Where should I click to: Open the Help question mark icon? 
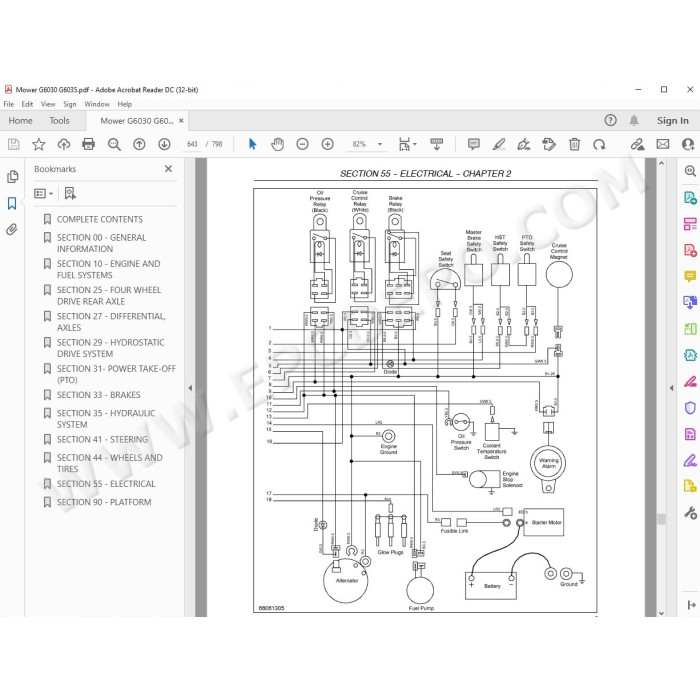click(610, 121)
